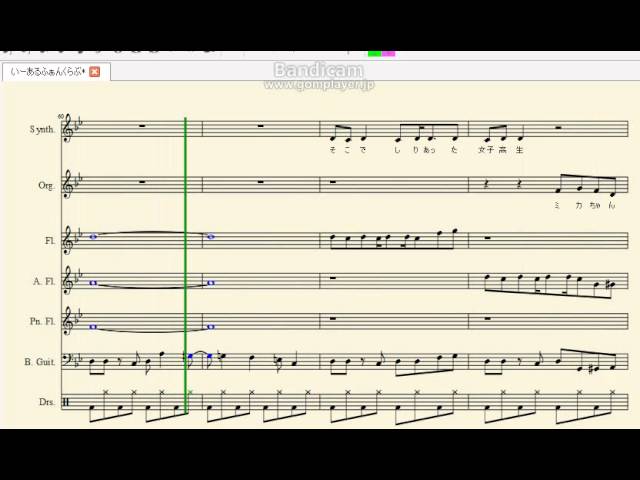This screenshot has height=480, width=640.
Task: Select the whole rest in Pn. Fl. last measure
Action: [x=487, y=319]
